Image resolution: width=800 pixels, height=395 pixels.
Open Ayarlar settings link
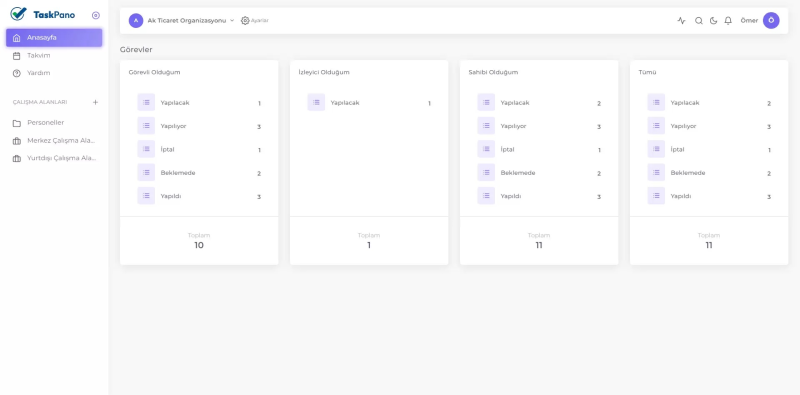click(255, 20)
